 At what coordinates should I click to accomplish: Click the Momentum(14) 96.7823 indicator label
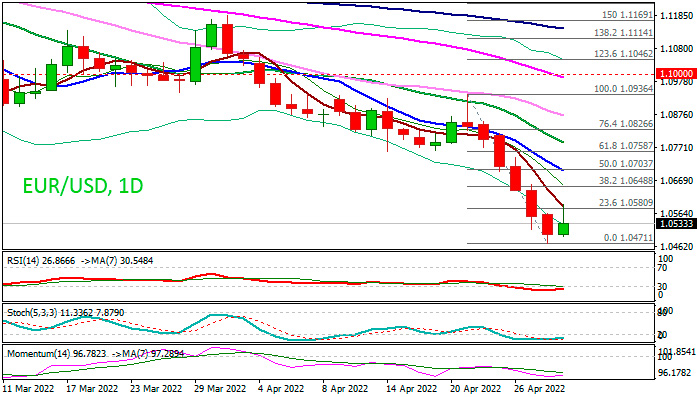(57, 354)
